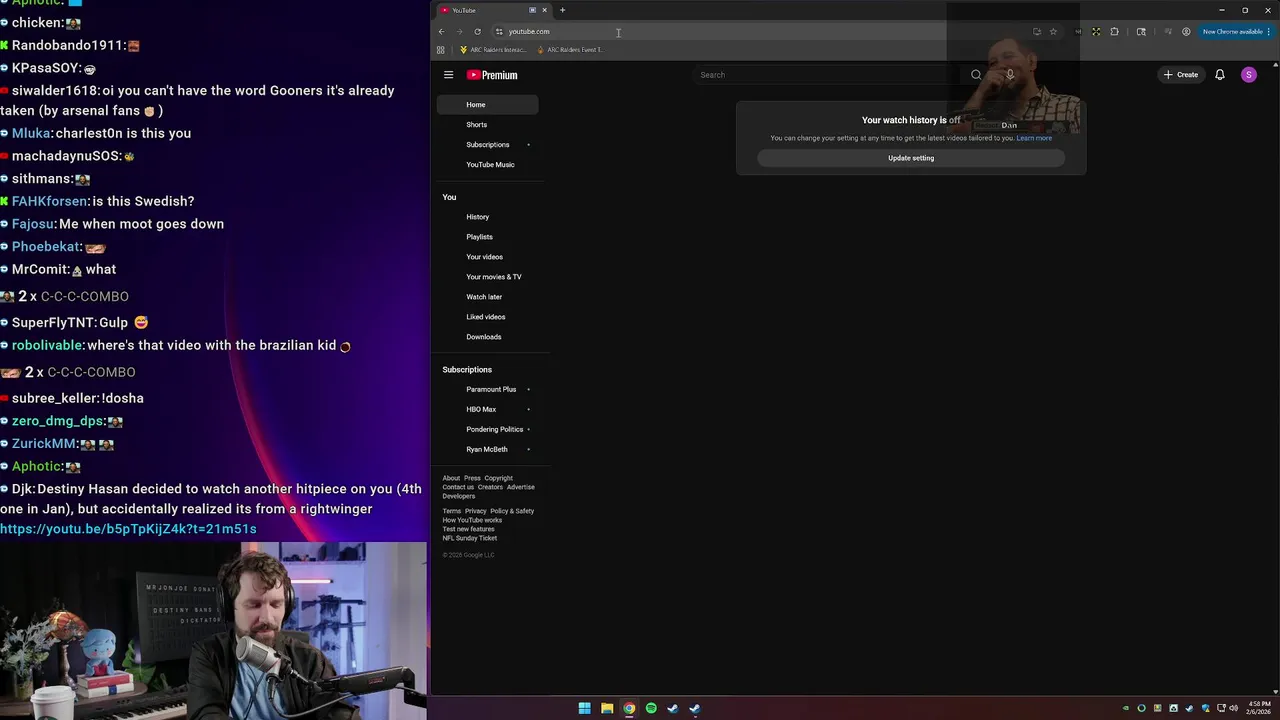Open ARC Raiders Event bookmark
This screenshot has height=720, width=1280.
pyautogui.click(x=569, y=50)
